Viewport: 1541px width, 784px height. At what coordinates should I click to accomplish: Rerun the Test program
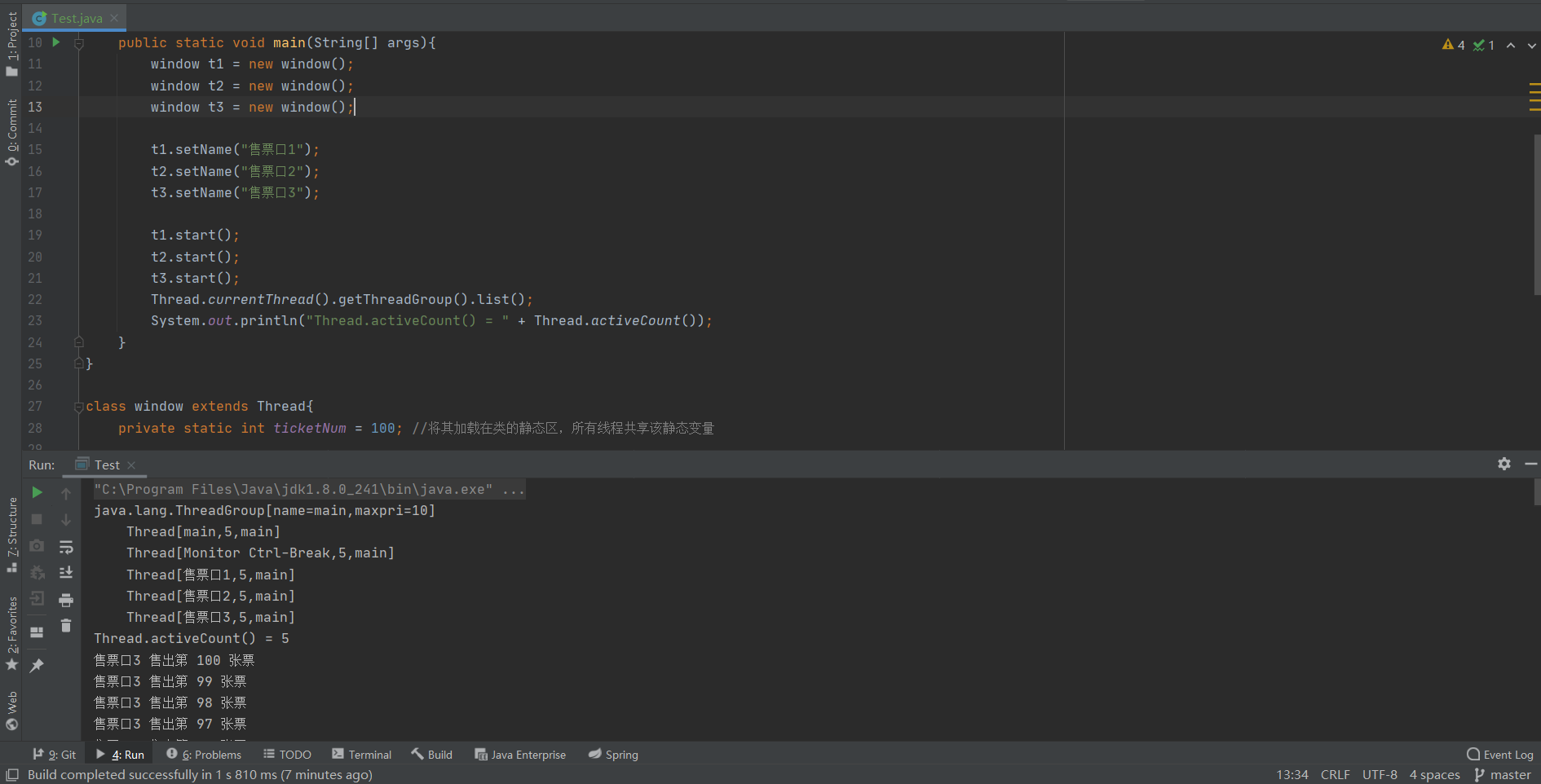[37, 492]
